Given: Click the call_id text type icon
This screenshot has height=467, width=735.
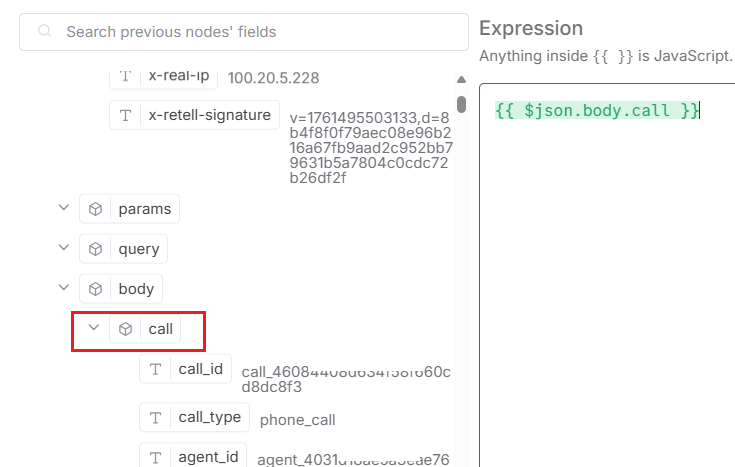Looking at the screenshot, I should pos(156,369).
